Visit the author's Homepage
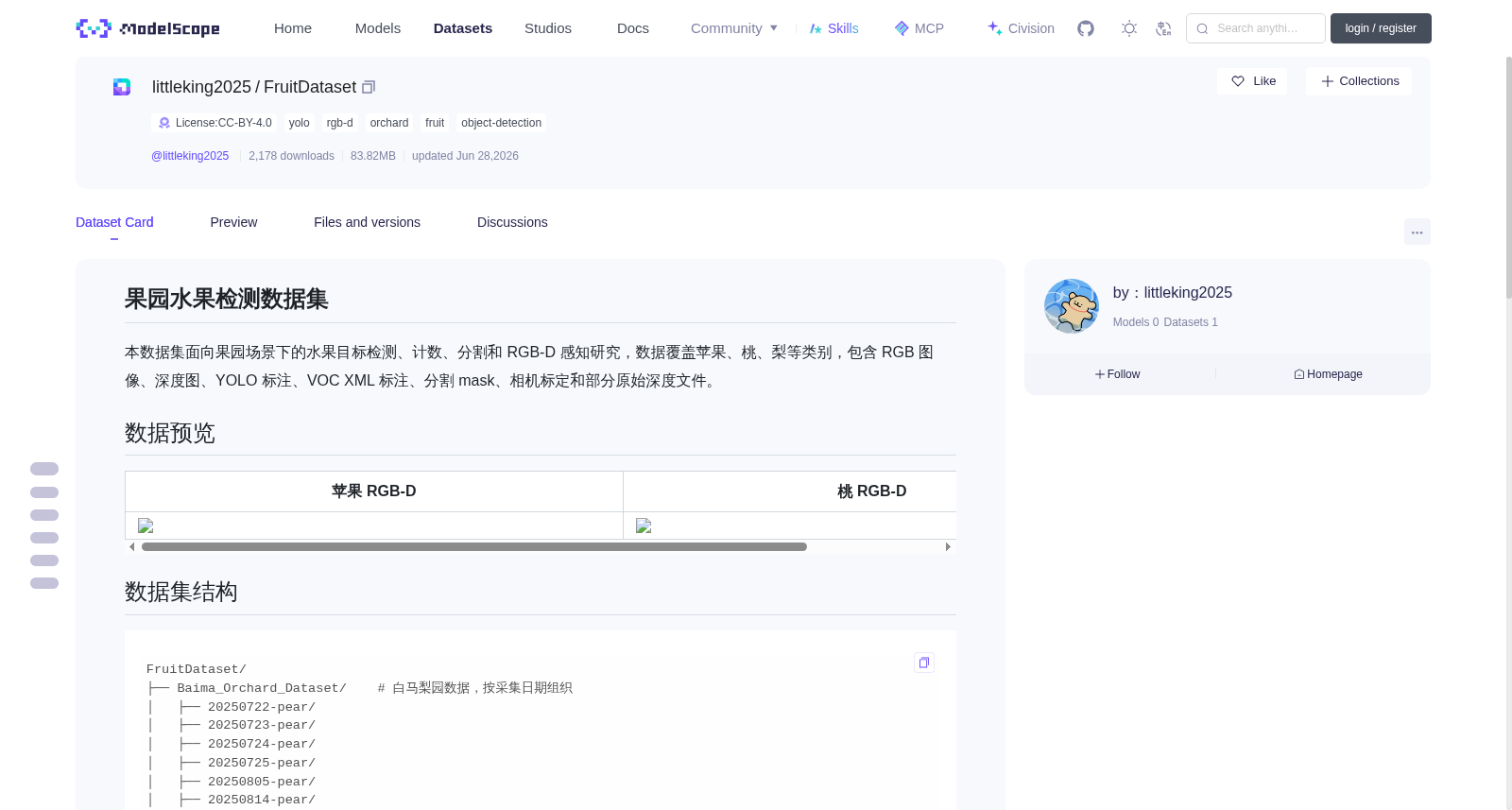The height and width of the screenshot is (810, 1512). click(x=1328, y=374)
